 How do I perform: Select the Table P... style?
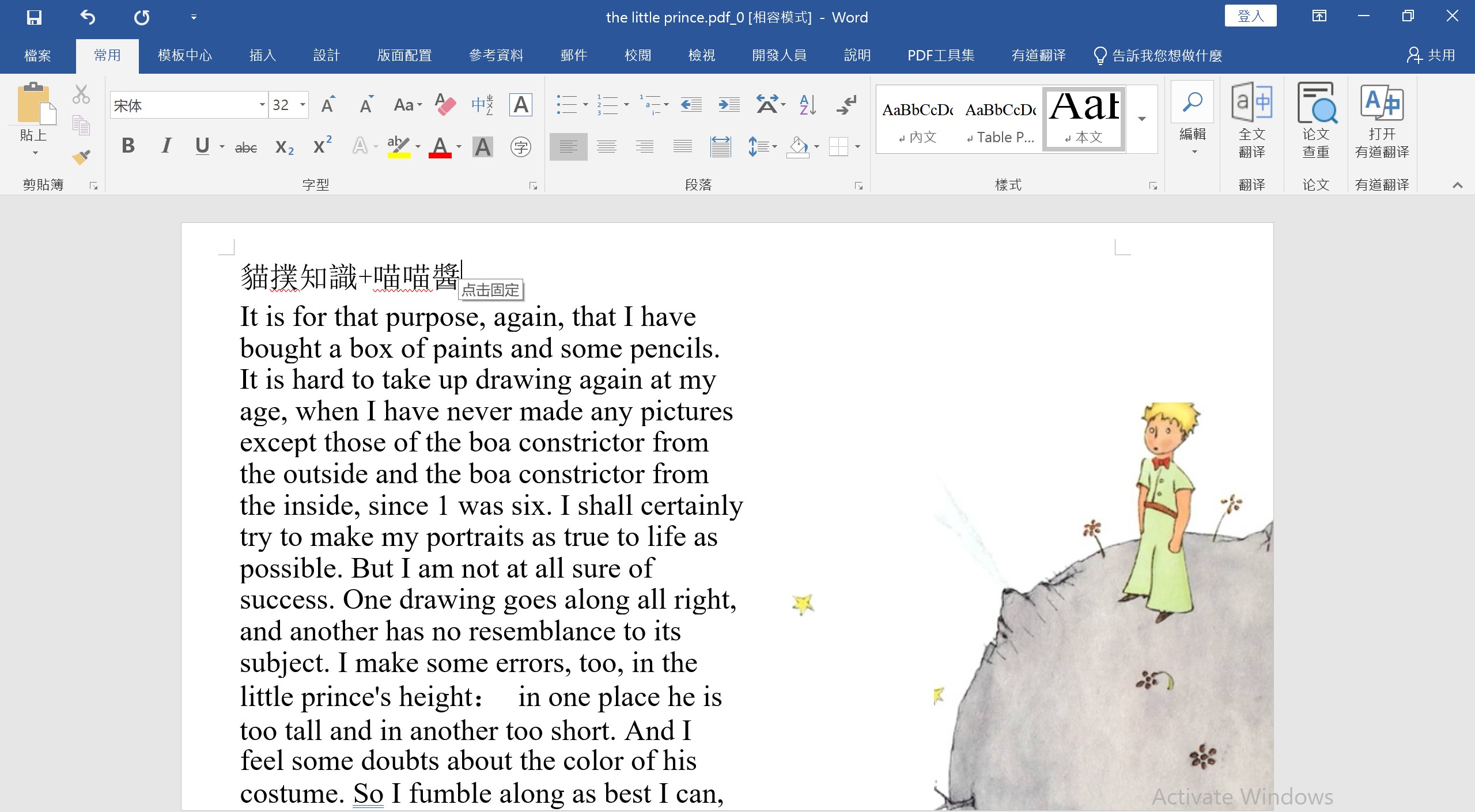(x=1000, y=119)
